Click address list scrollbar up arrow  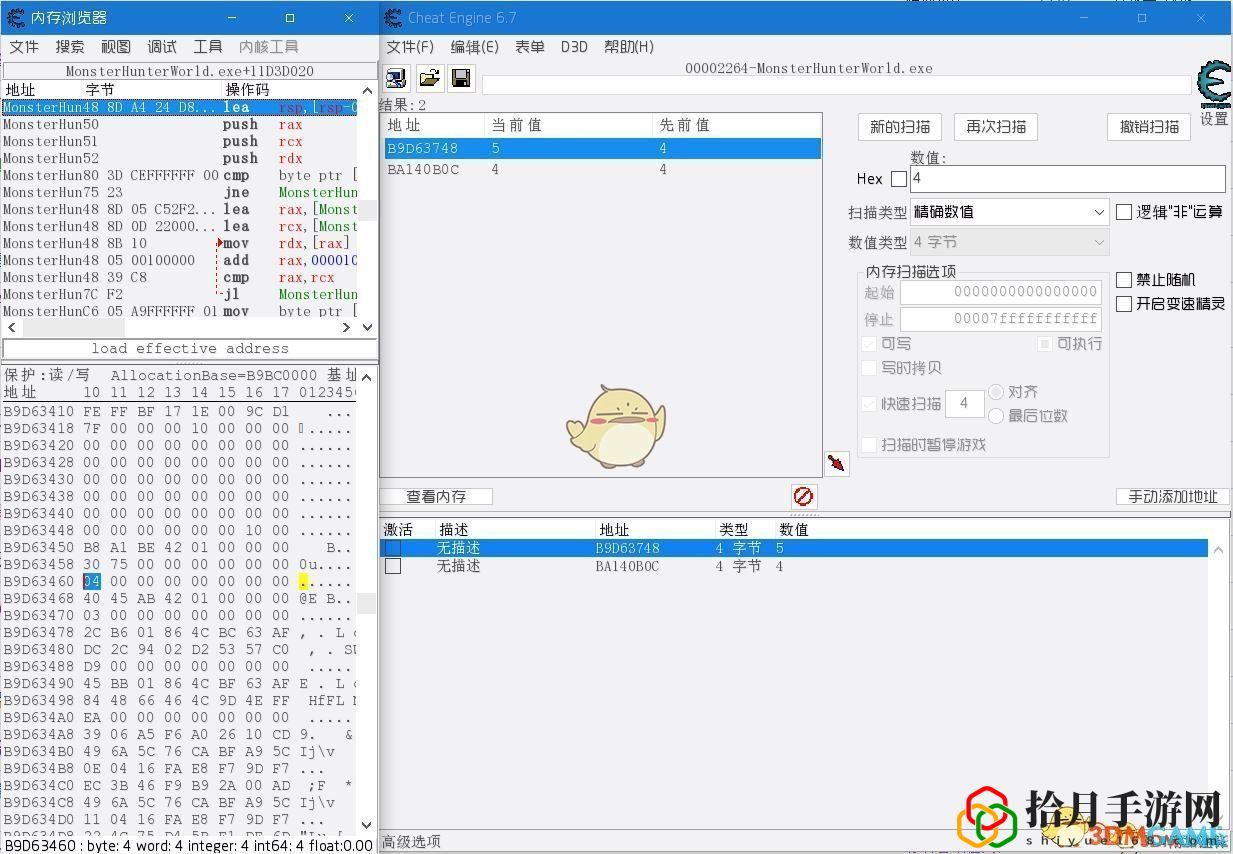pyautogui.click(x=1219, y=549)
